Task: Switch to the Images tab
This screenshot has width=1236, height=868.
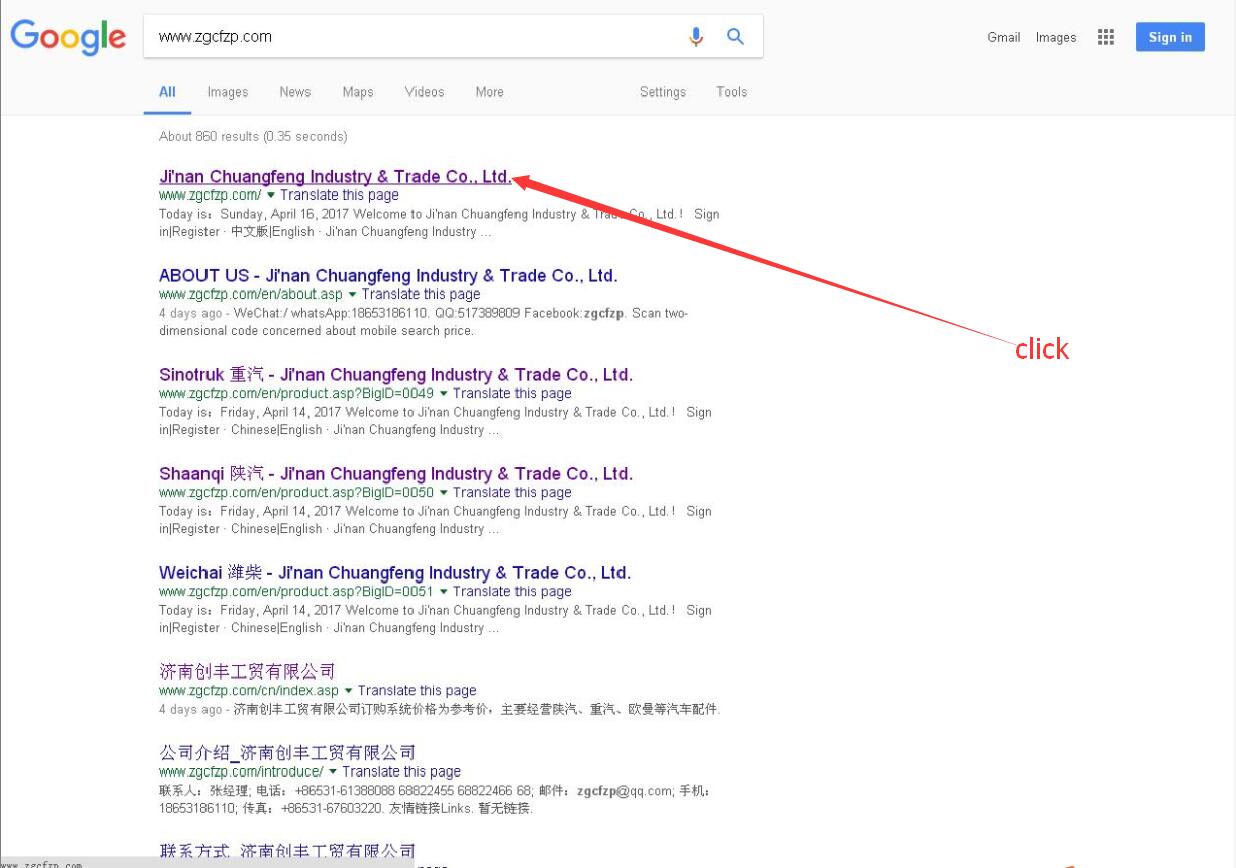Action: click(x=228, y=92)
